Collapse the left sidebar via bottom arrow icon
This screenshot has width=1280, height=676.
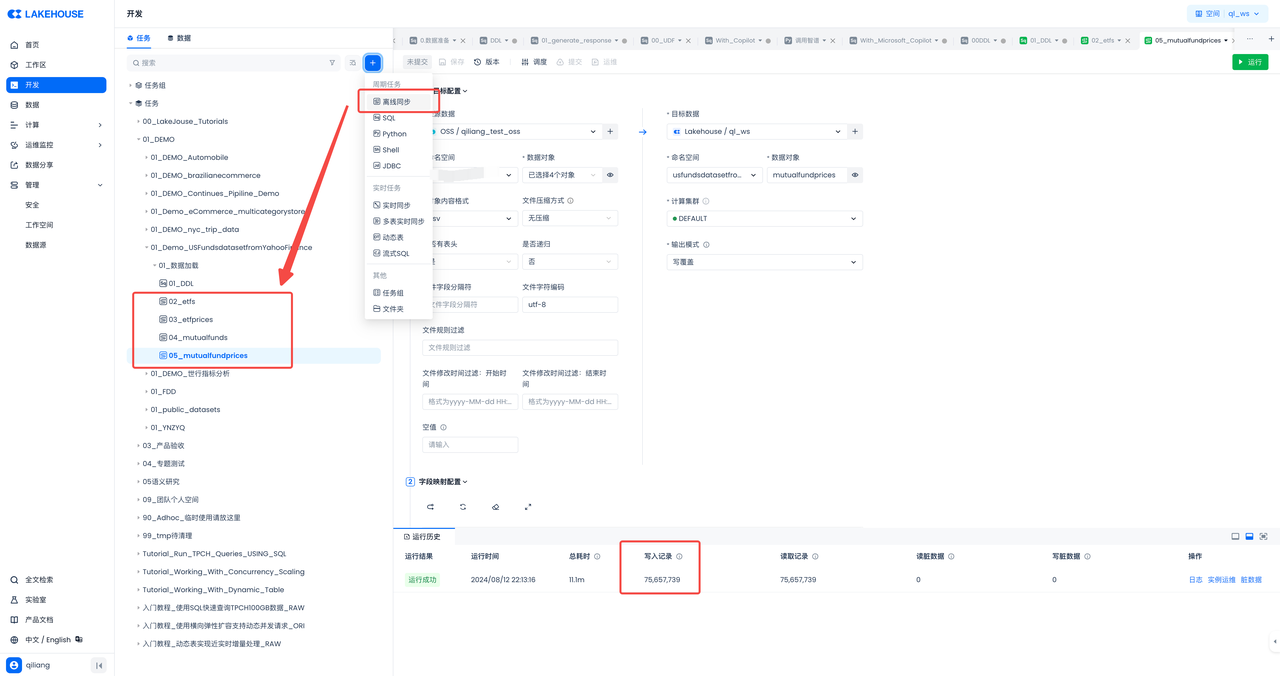click(x=99, y=665)
